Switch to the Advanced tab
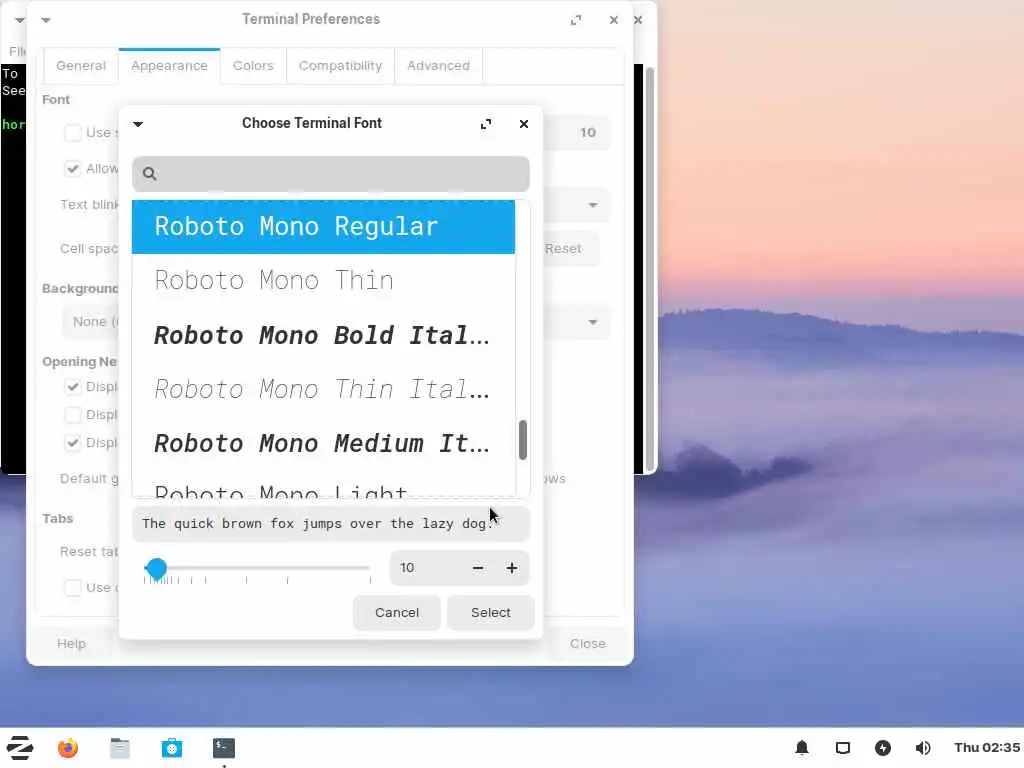Screen dimensions: 1024x768 pos(438,66)
